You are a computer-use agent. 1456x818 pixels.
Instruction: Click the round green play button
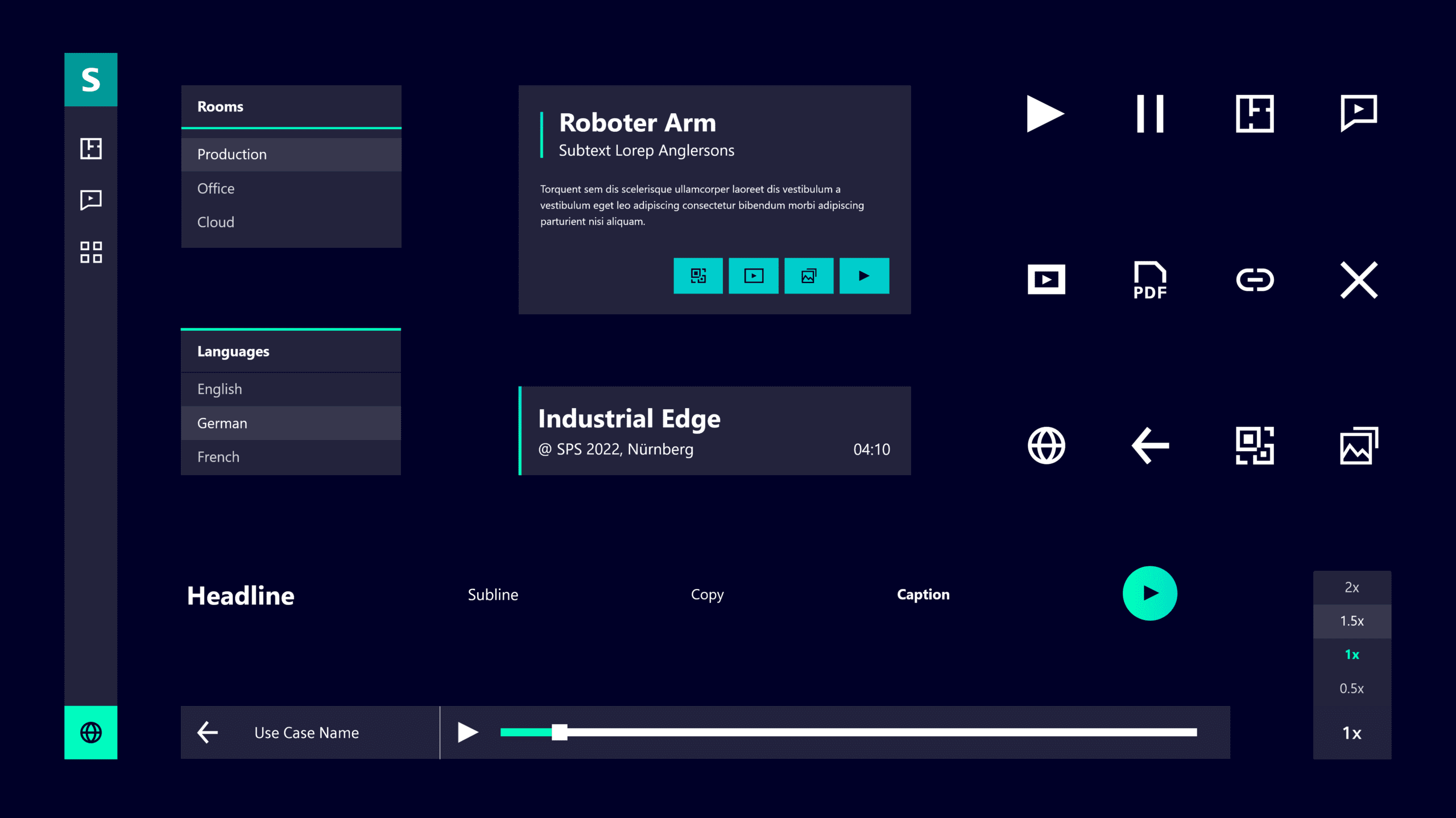click(x=1150, y=593)
